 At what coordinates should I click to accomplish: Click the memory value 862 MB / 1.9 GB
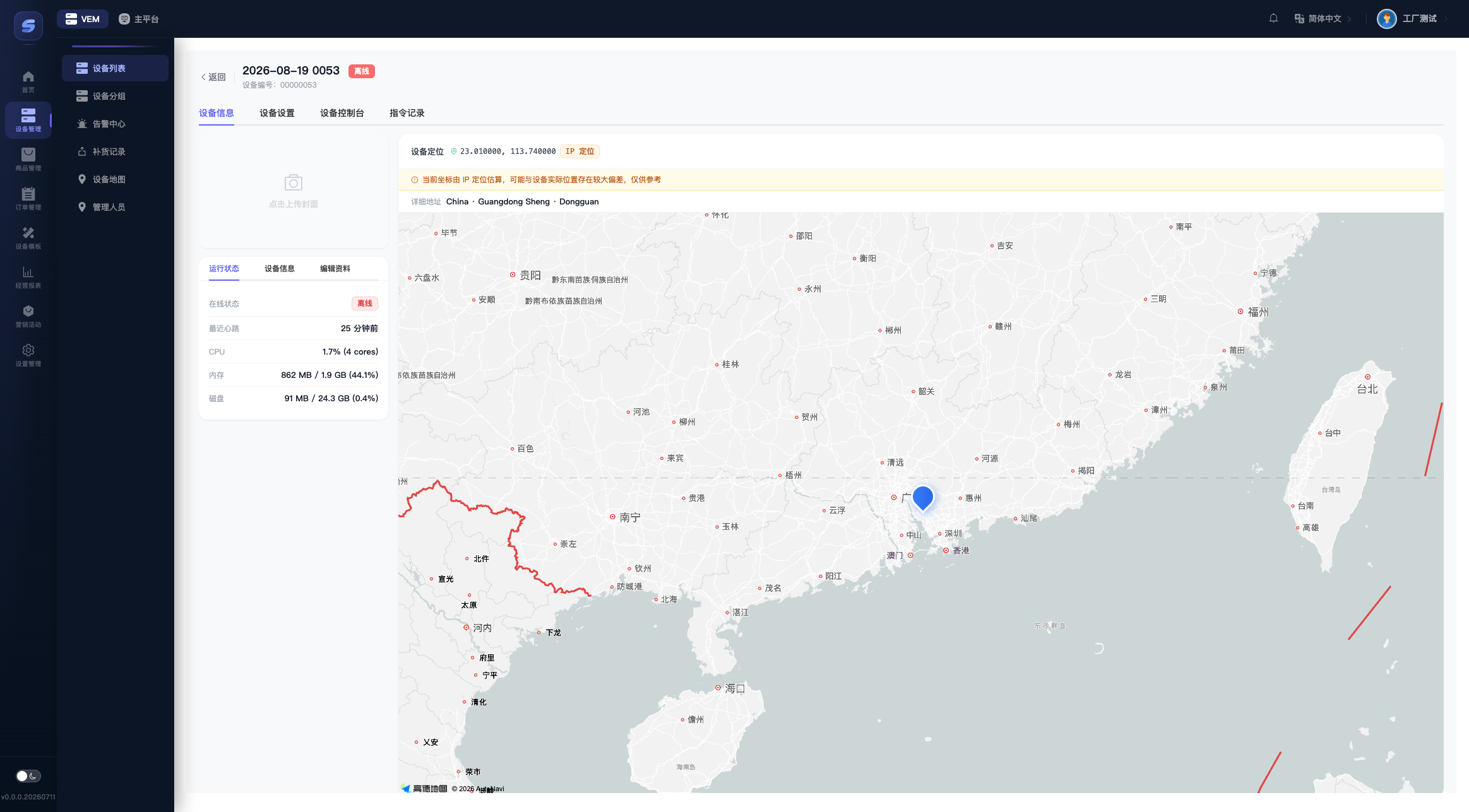point(330,375)
